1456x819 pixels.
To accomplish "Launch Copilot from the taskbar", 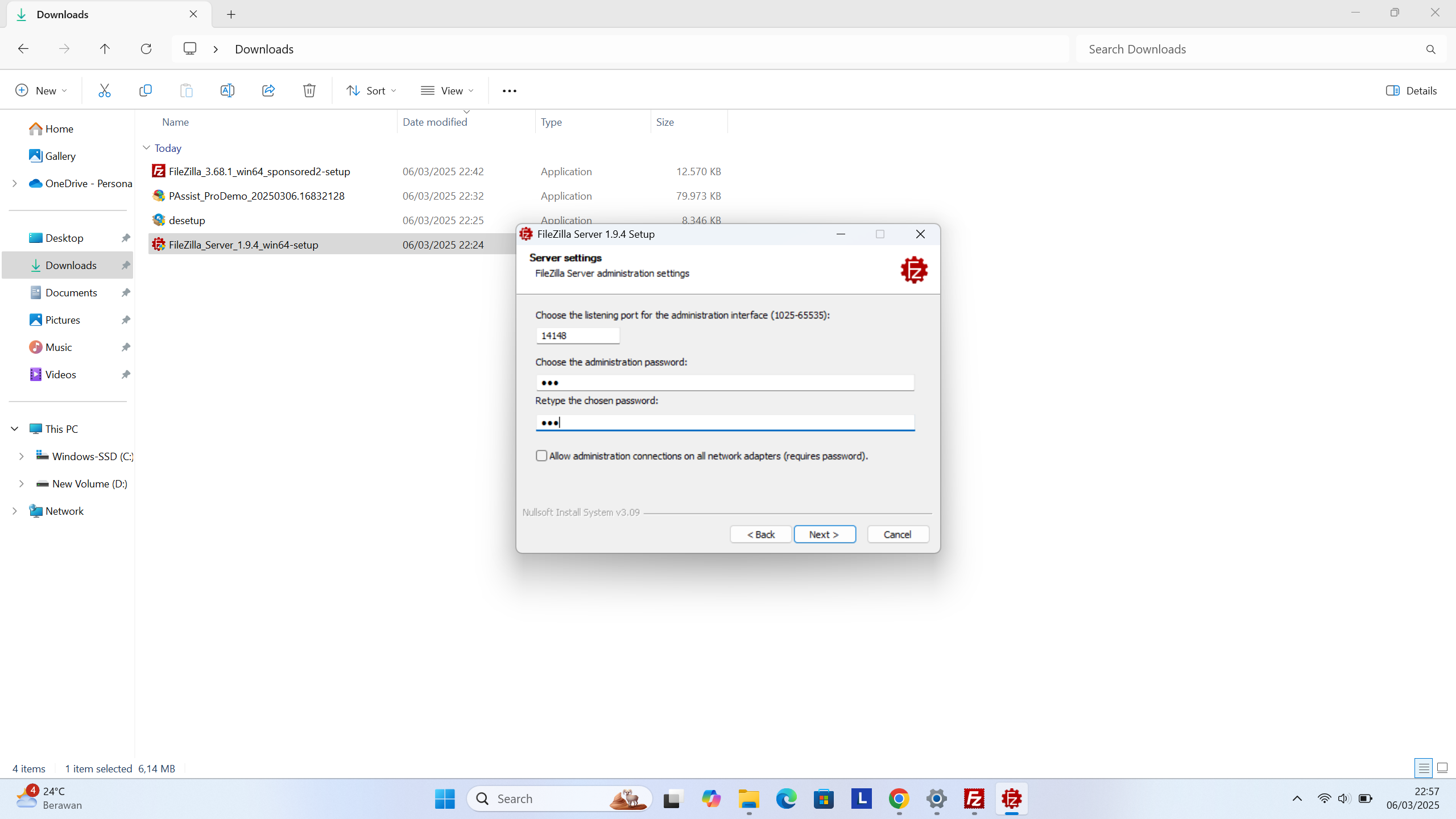I will click(711, 799).
